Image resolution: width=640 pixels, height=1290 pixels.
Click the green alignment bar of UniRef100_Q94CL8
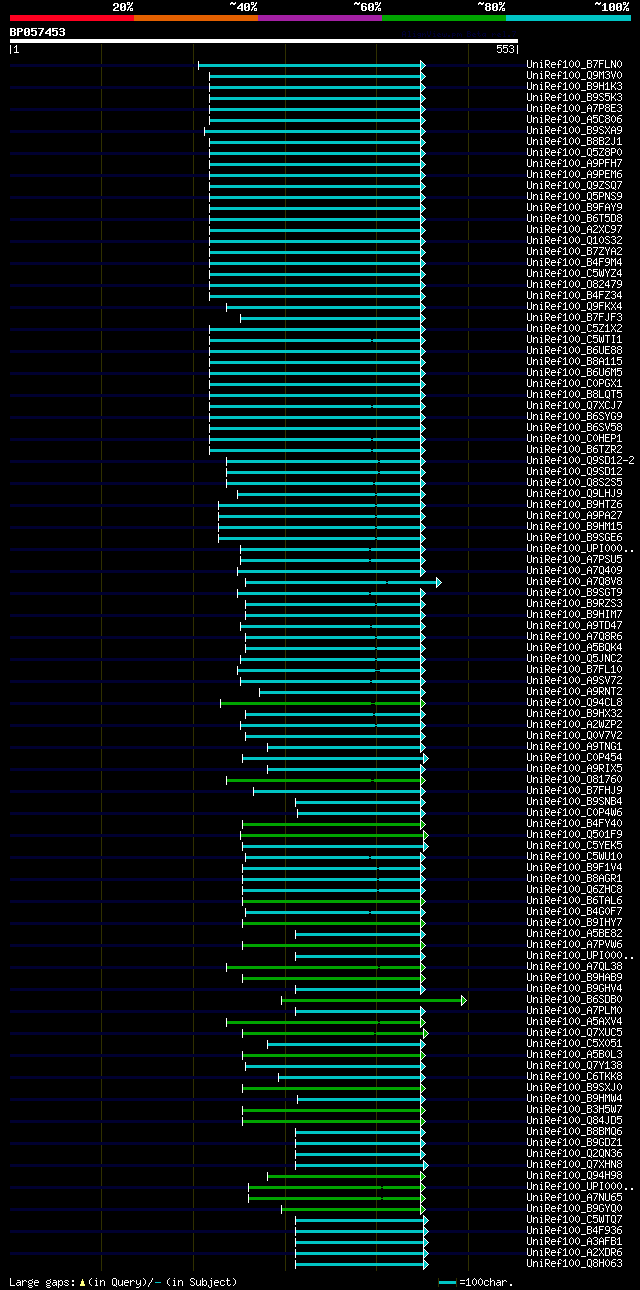pyautogui.click(x=323, y=703)
